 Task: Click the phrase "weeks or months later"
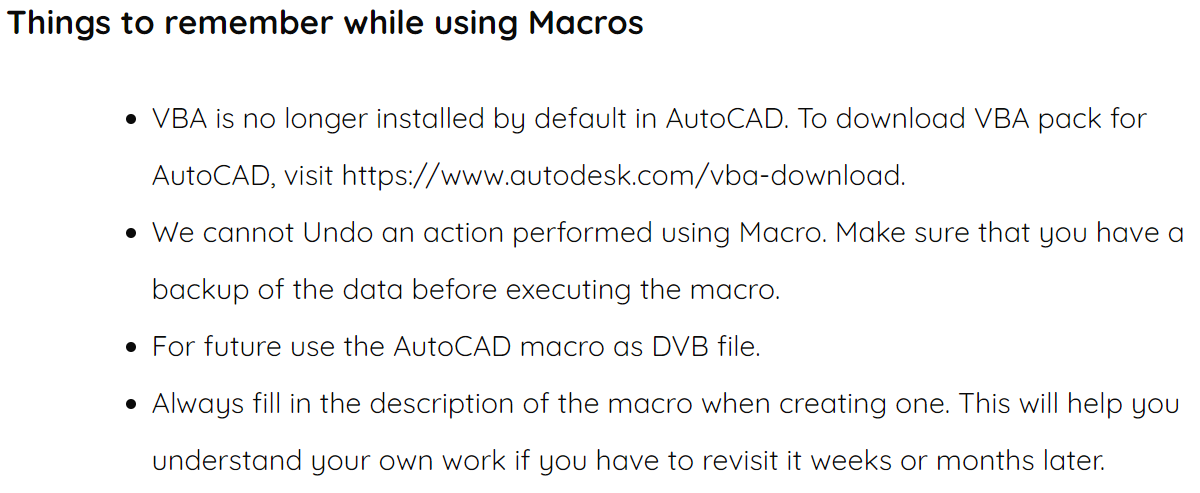(x=957, y=461)
